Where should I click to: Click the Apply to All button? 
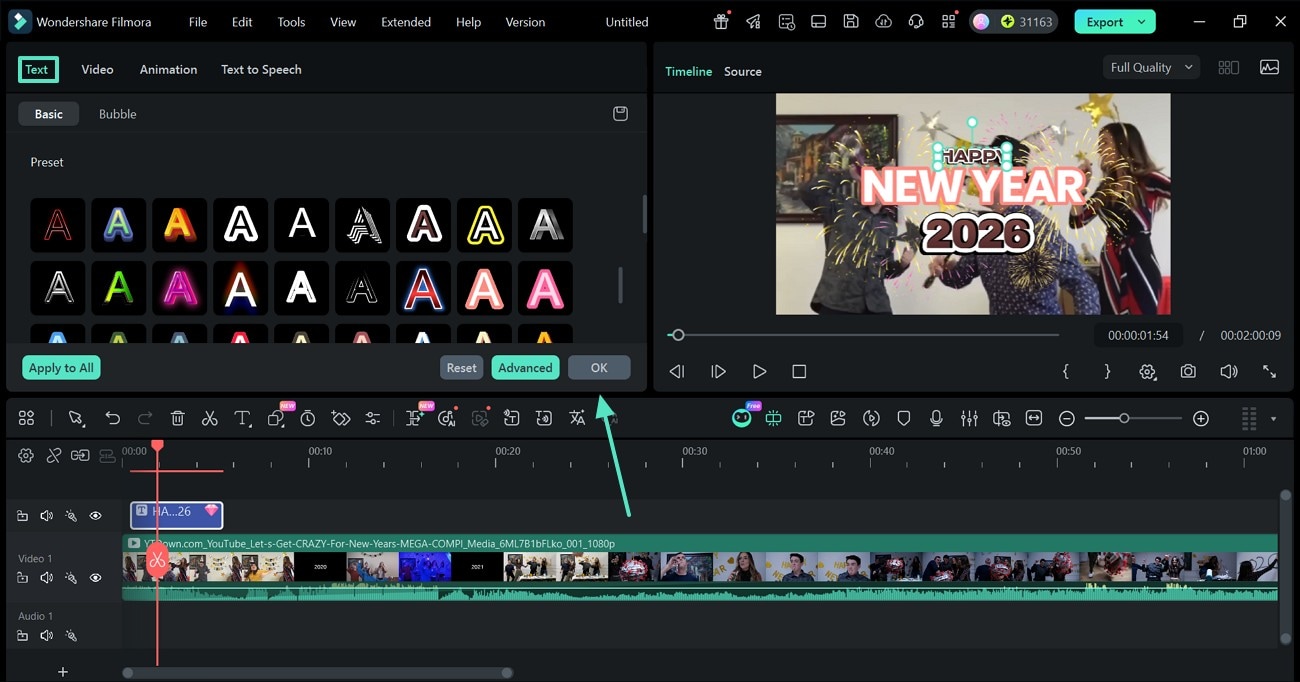pyautogui.click(x=61, y=367)
